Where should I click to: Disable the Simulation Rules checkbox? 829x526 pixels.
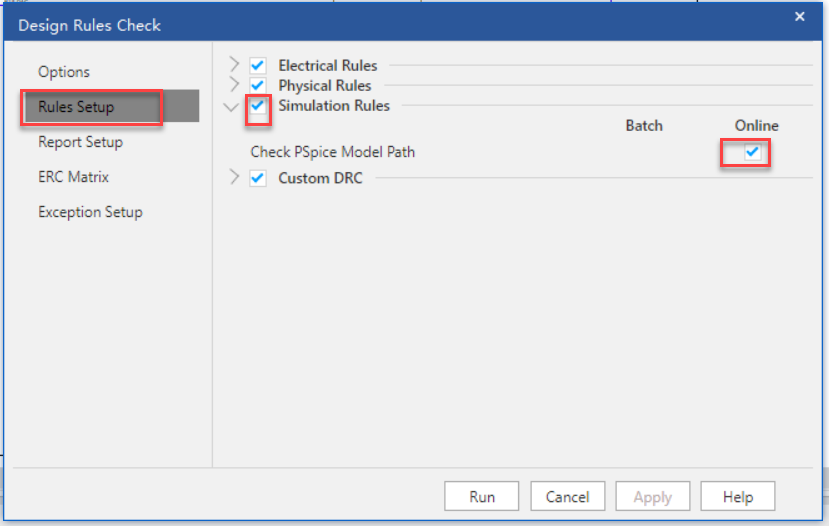[258, 105]
